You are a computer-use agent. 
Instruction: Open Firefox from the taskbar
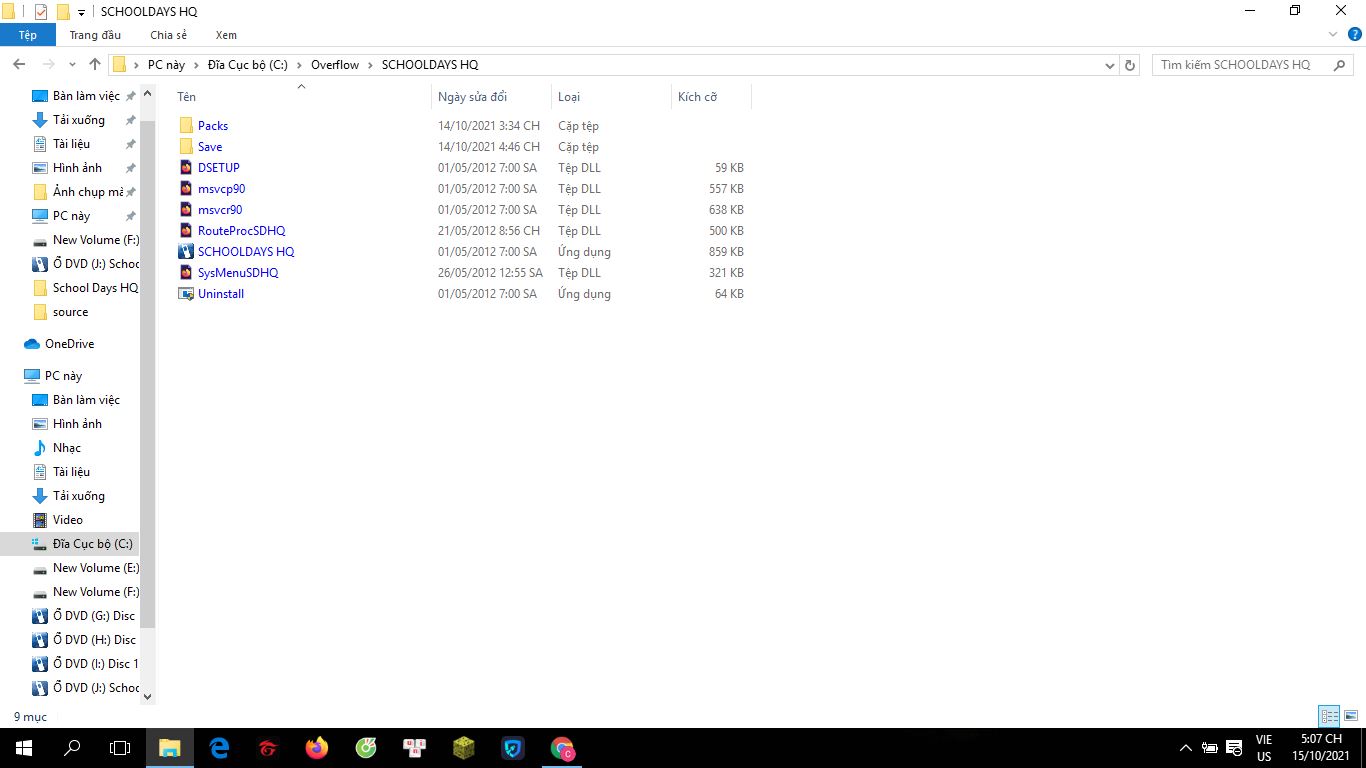[317, 748]
